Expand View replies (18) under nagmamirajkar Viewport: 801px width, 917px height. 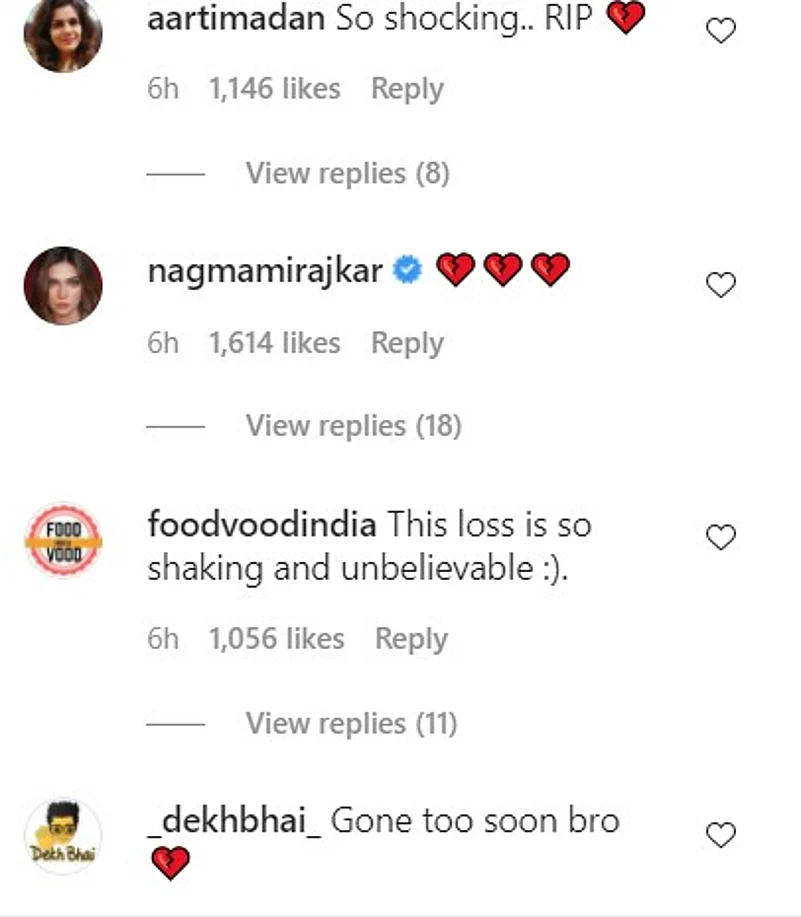click(x=353, y=426)
